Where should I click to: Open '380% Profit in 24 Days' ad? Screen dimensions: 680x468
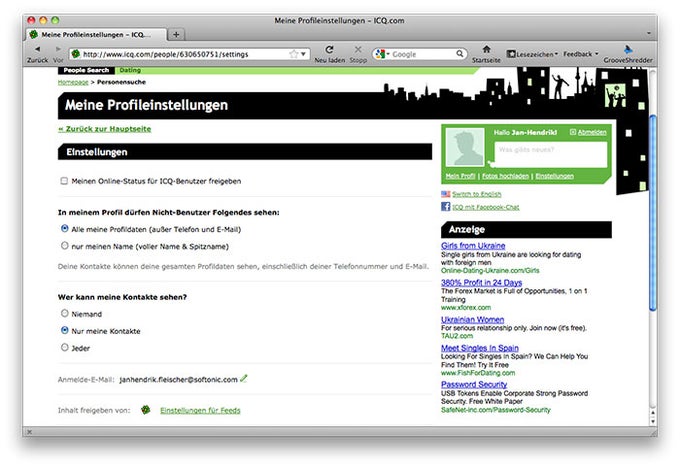pos(481,282)
